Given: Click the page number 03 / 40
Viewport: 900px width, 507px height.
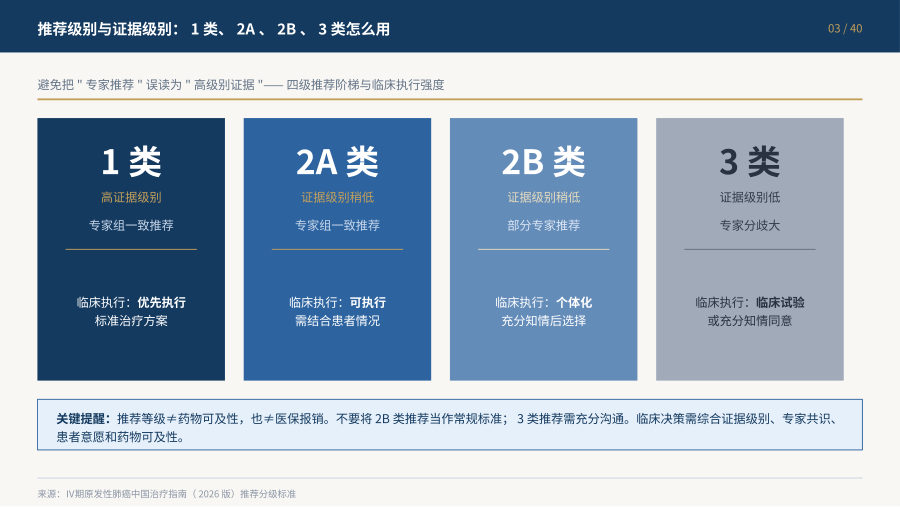Looking at the screenshot, I should pos(845,29).
